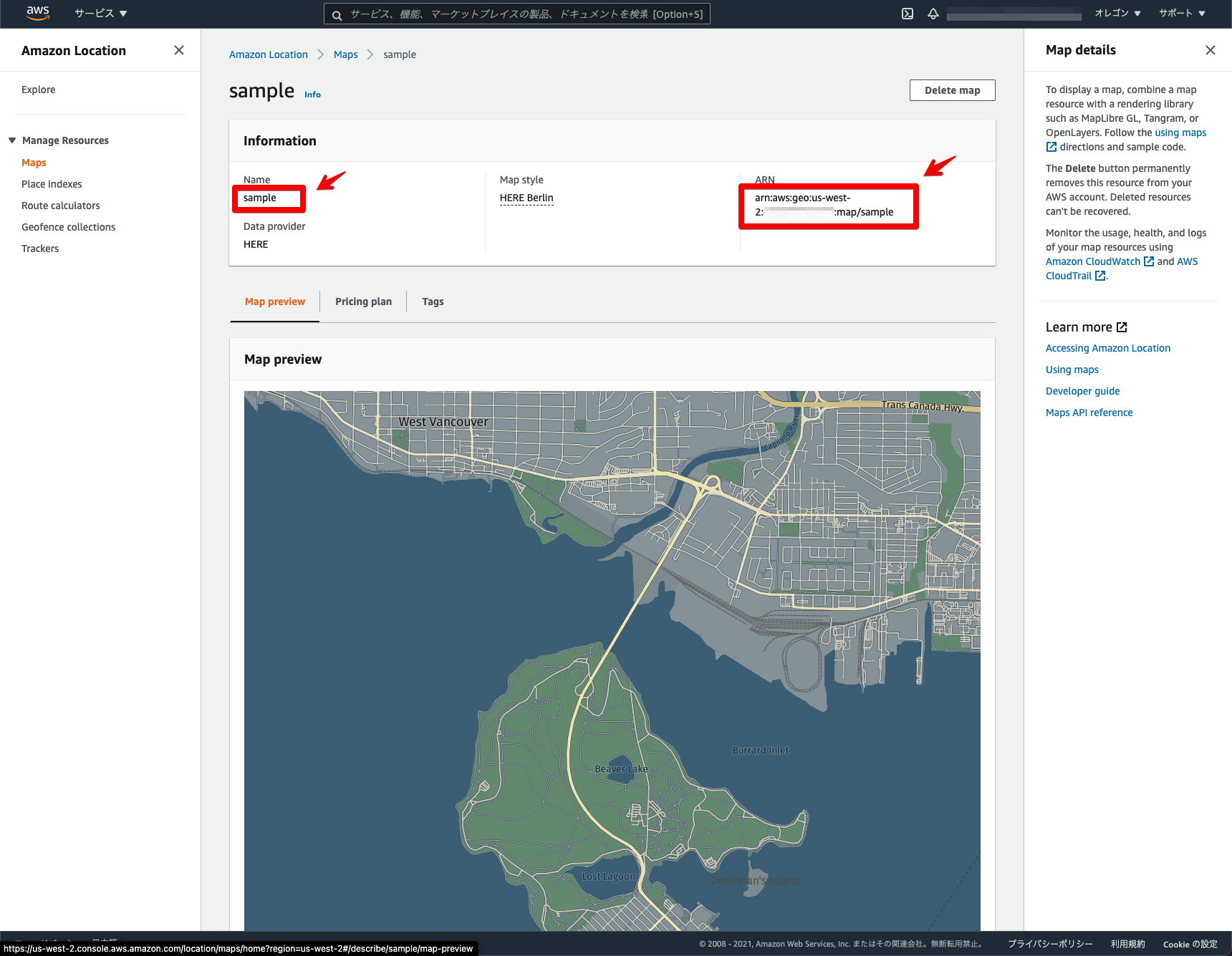Open the Amazon CloudWatch link
The height and width of the screenshot is (956, 1232).
pos(1093,261)
